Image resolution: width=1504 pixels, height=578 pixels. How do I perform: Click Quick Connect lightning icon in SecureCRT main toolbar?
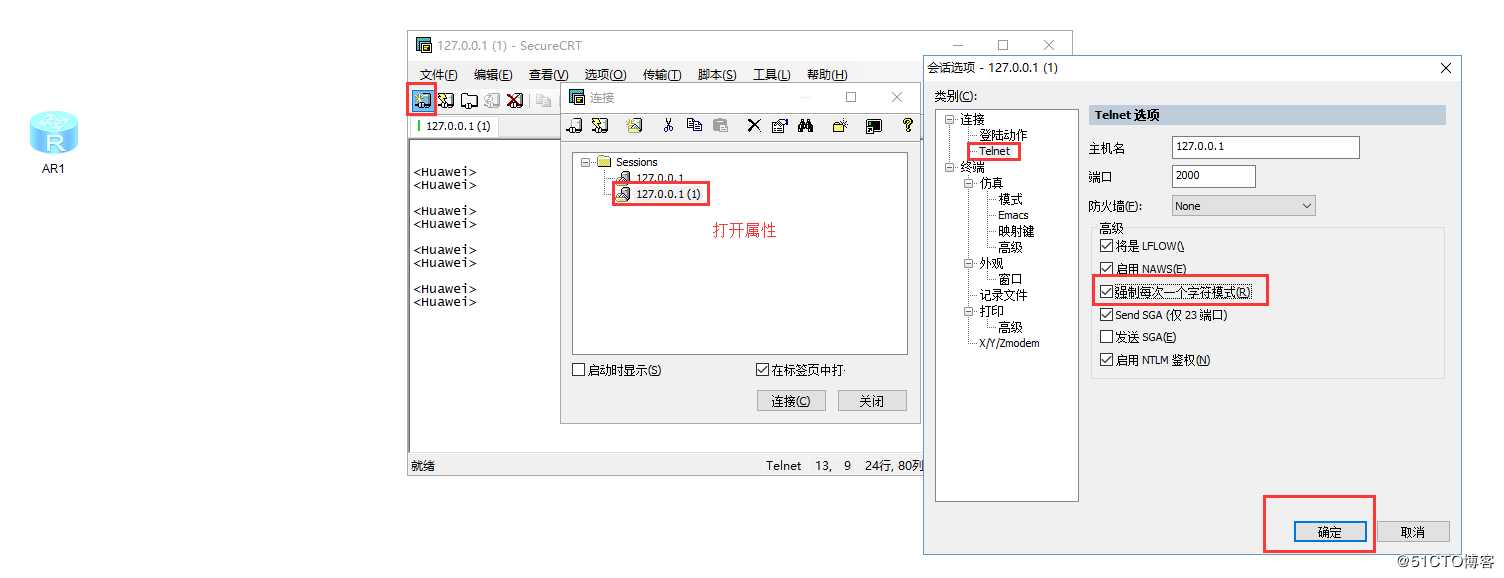coord(445,100)
